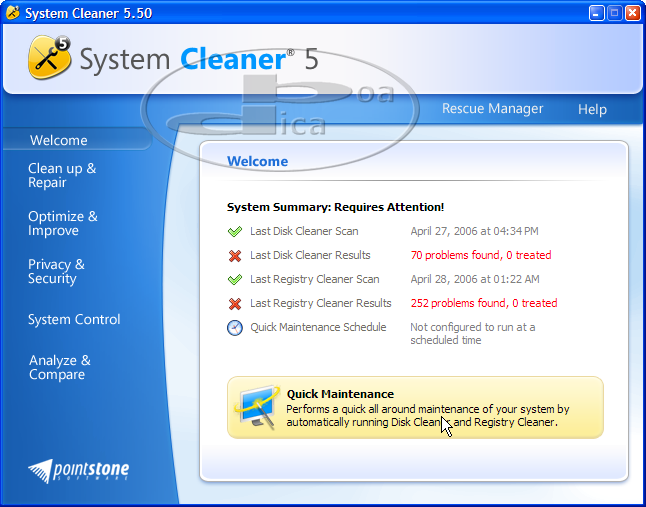This screenshot has width=646, height=507.
Task: Select the Welcome sidebar tab
Action: (59, 141)
